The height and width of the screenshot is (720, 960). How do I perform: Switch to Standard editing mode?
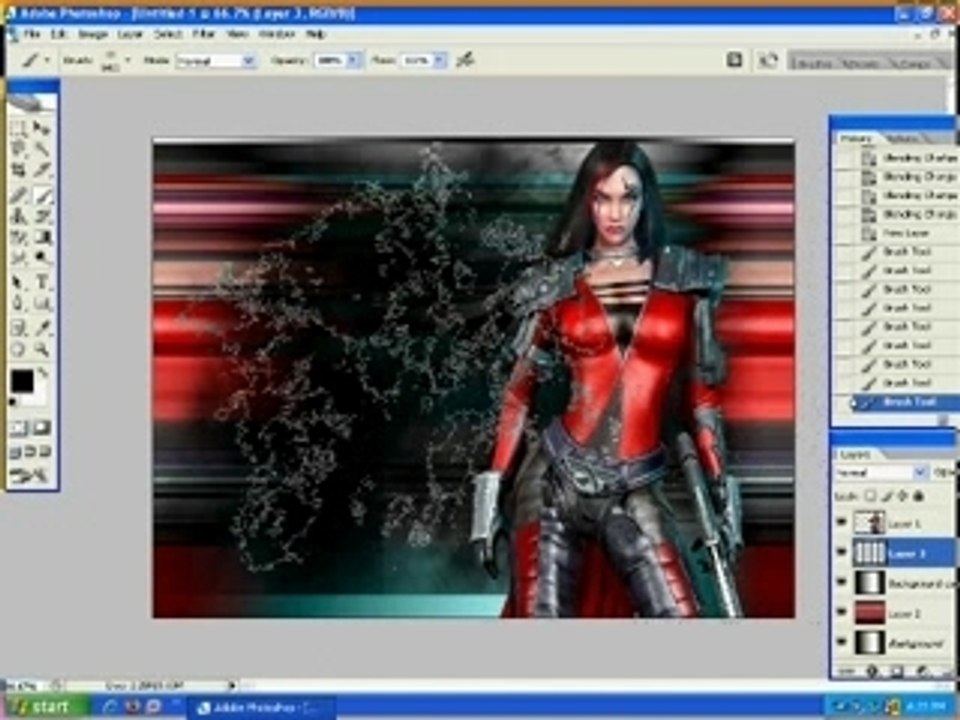[18, 427]
